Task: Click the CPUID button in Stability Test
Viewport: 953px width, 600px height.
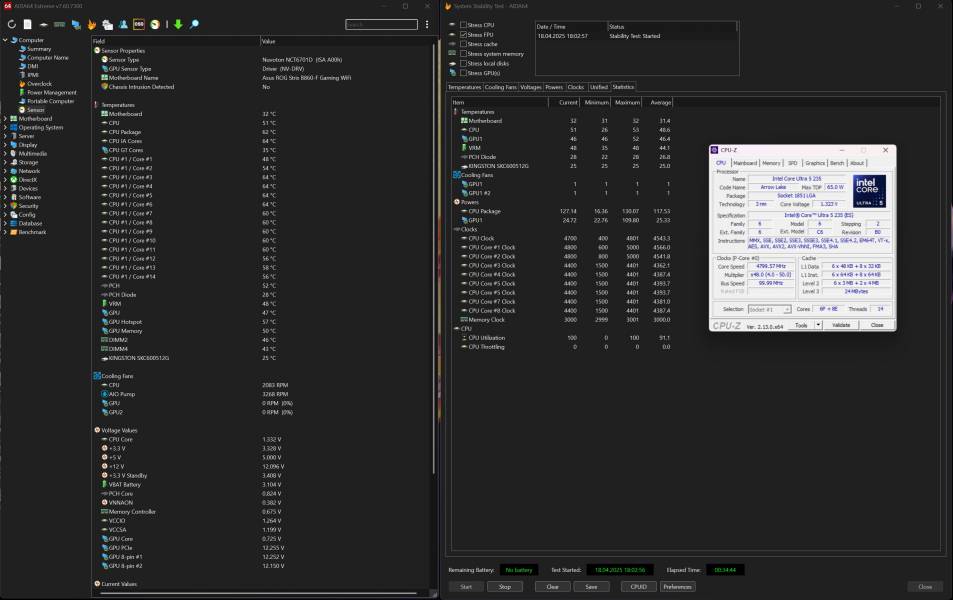Action: (639, 587)
